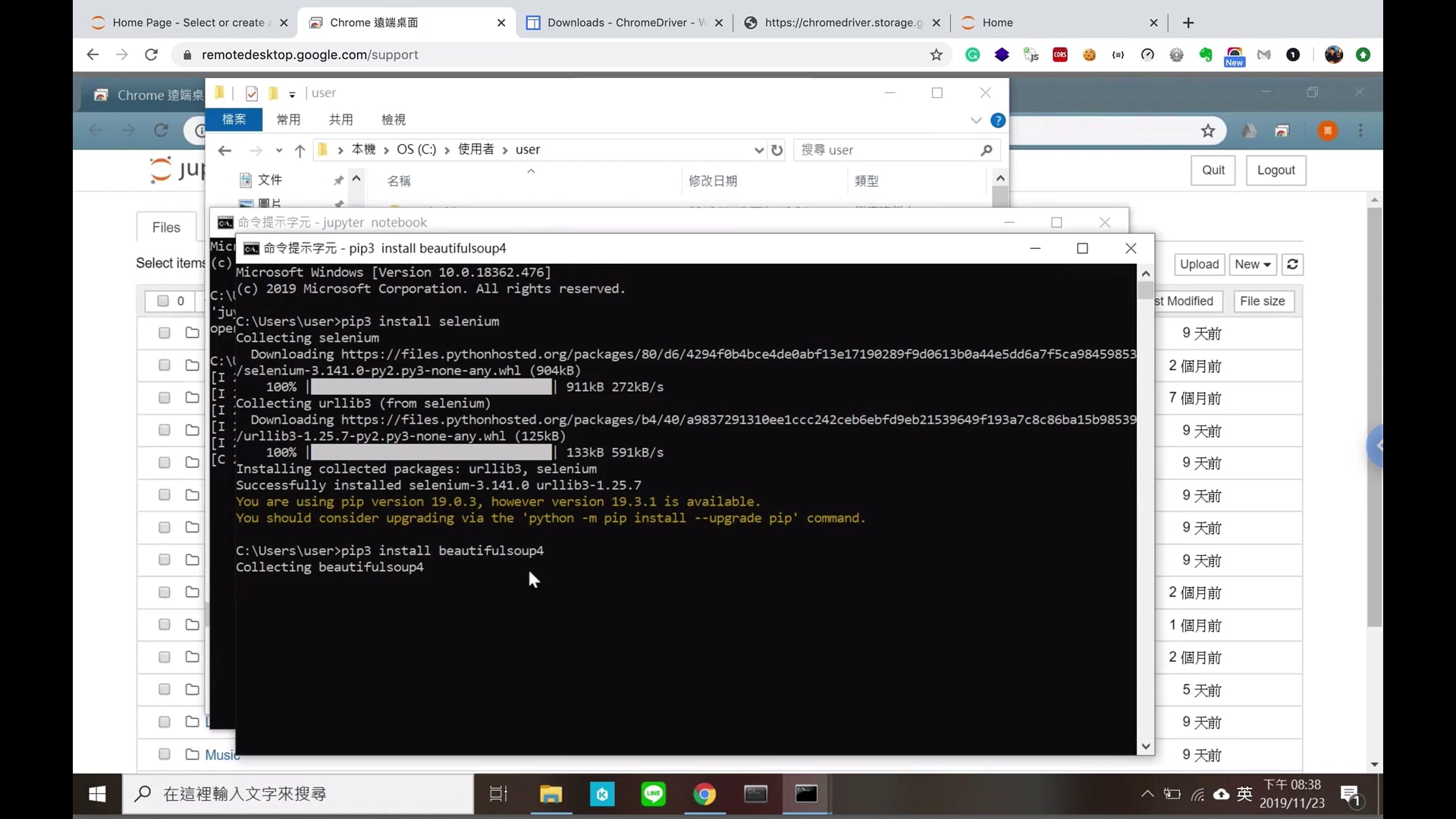This screenshot has height=819, width=1456.
Task: Tick the first folder checkbox in Jupyter list
Action: point(165,333)
